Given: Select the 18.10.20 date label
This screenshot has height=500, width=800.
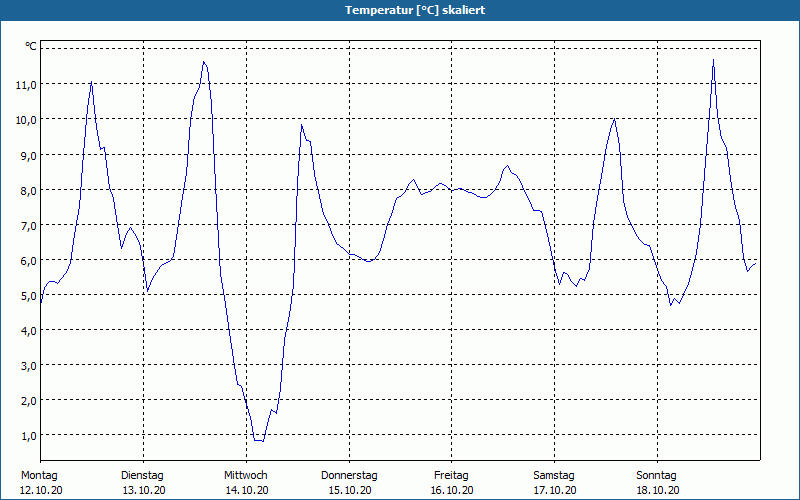Looking at the screenshot, I should [x=658, y=490].
